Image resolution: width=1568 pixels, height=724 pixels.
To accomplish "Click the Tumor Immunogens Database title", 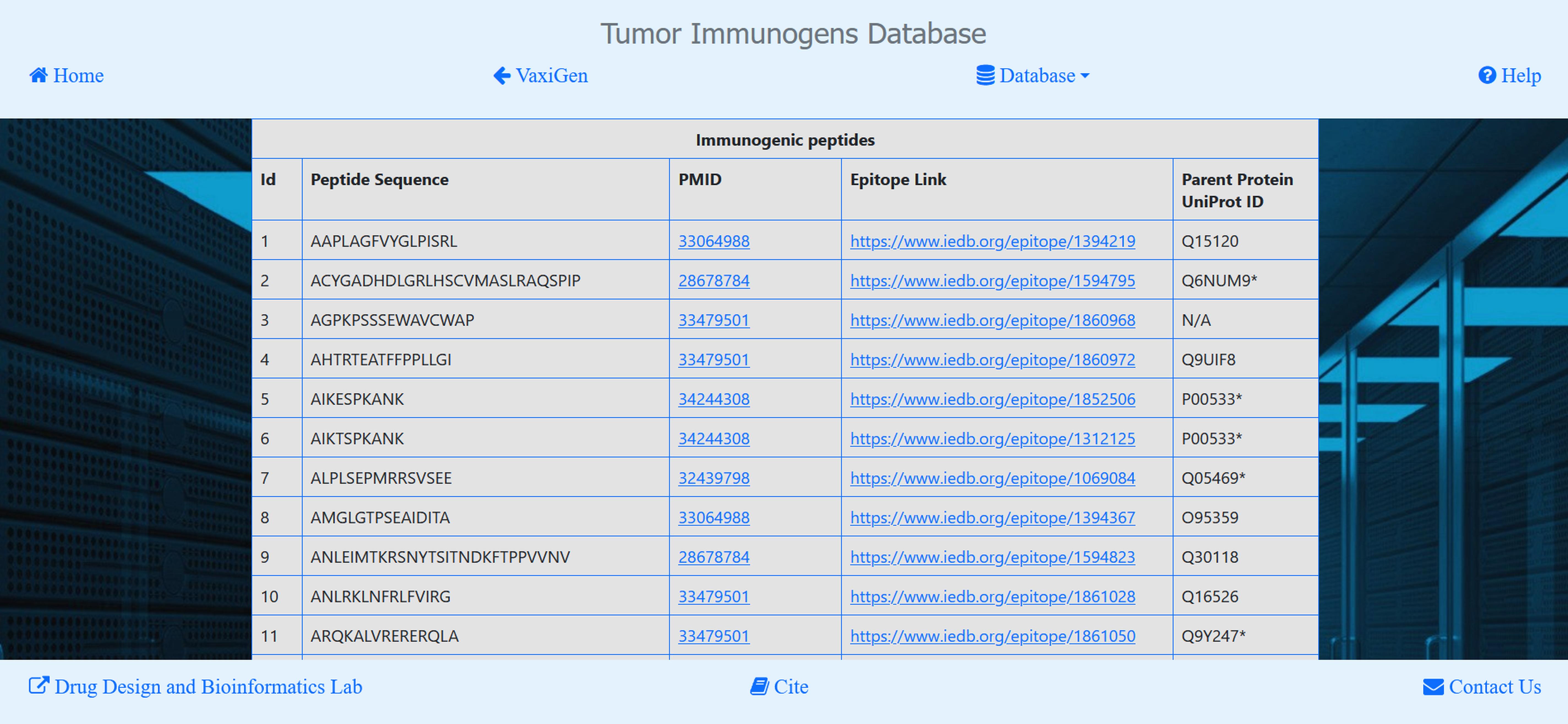I will 793,34.
